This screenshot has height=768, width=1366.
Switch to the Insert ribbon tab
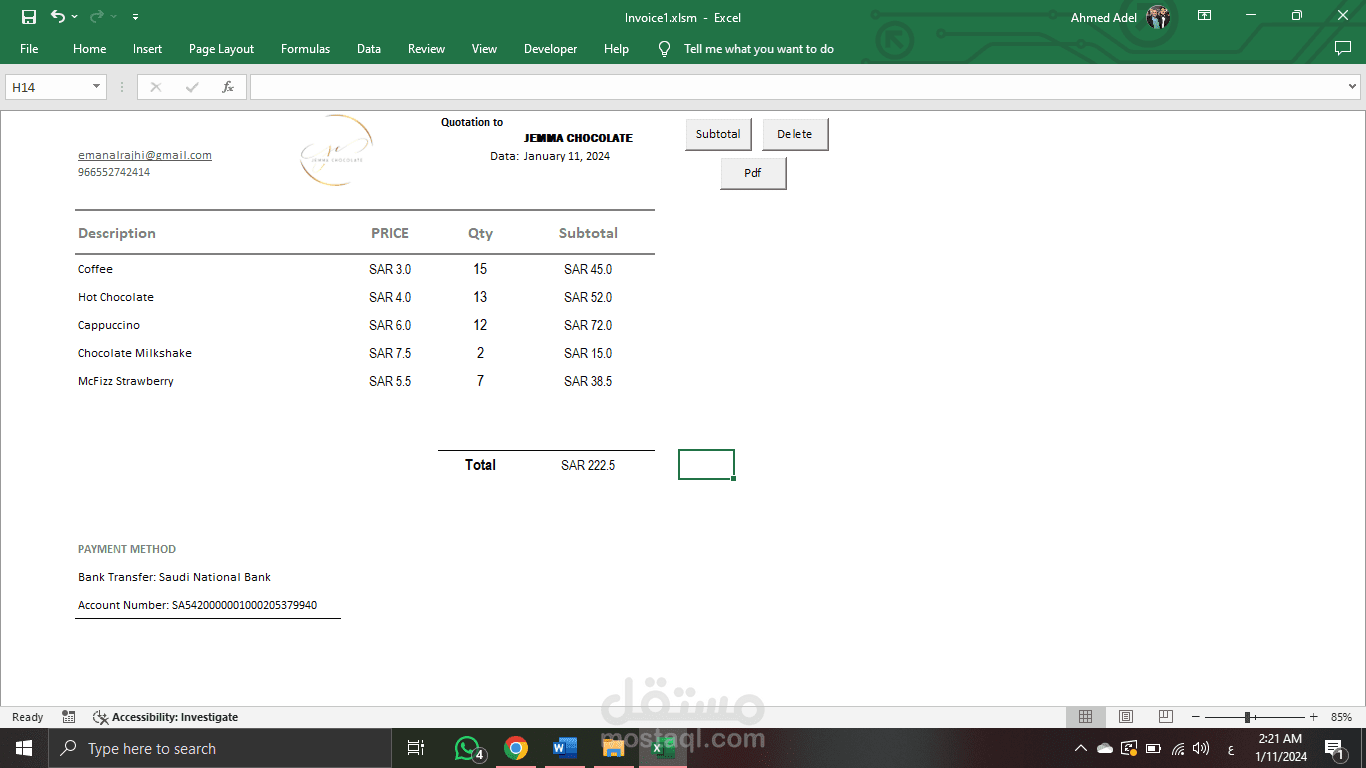click(x=147, y=49)
